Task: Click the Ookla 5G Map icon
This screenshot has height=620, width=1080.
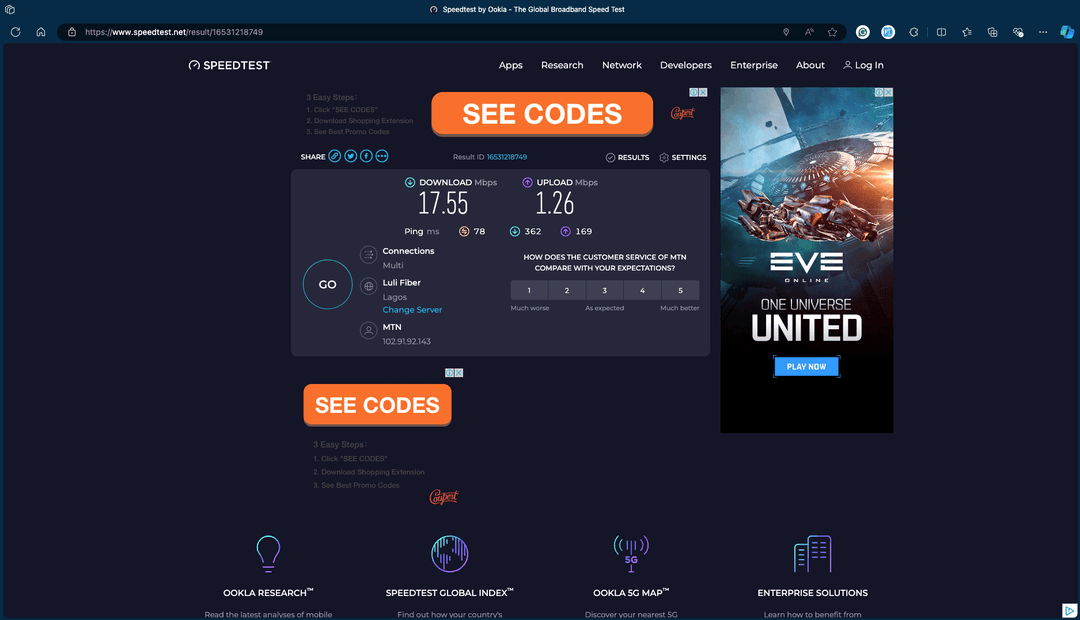Action: coord(631,554)
